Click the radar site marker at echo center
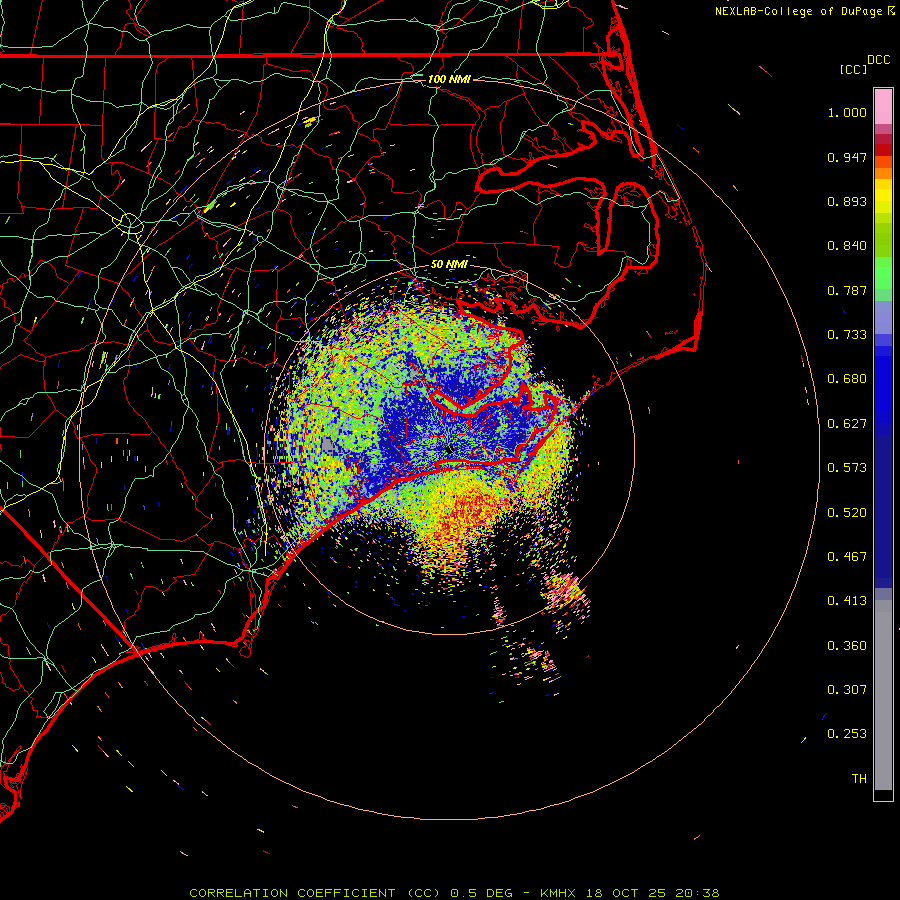 tap(449, 449)
